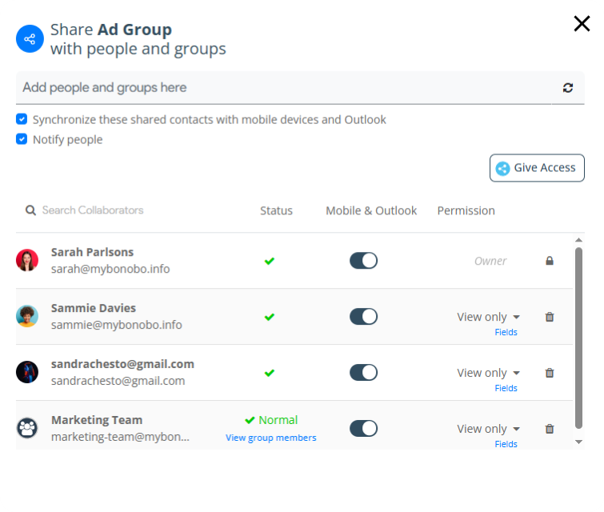Delete Sammie Davies using the trash icon
The height and width of the screenshot is (512, 604).
(549, 317)
